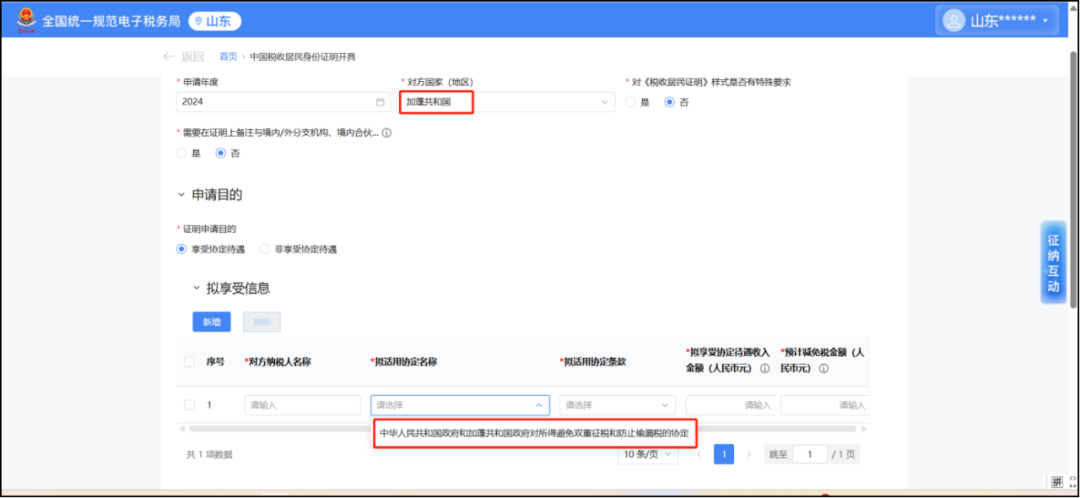
Task: Select 是 for 《税收居民证明》样式特殊要求
Action: pyautogui.click(x=630, y=102)
